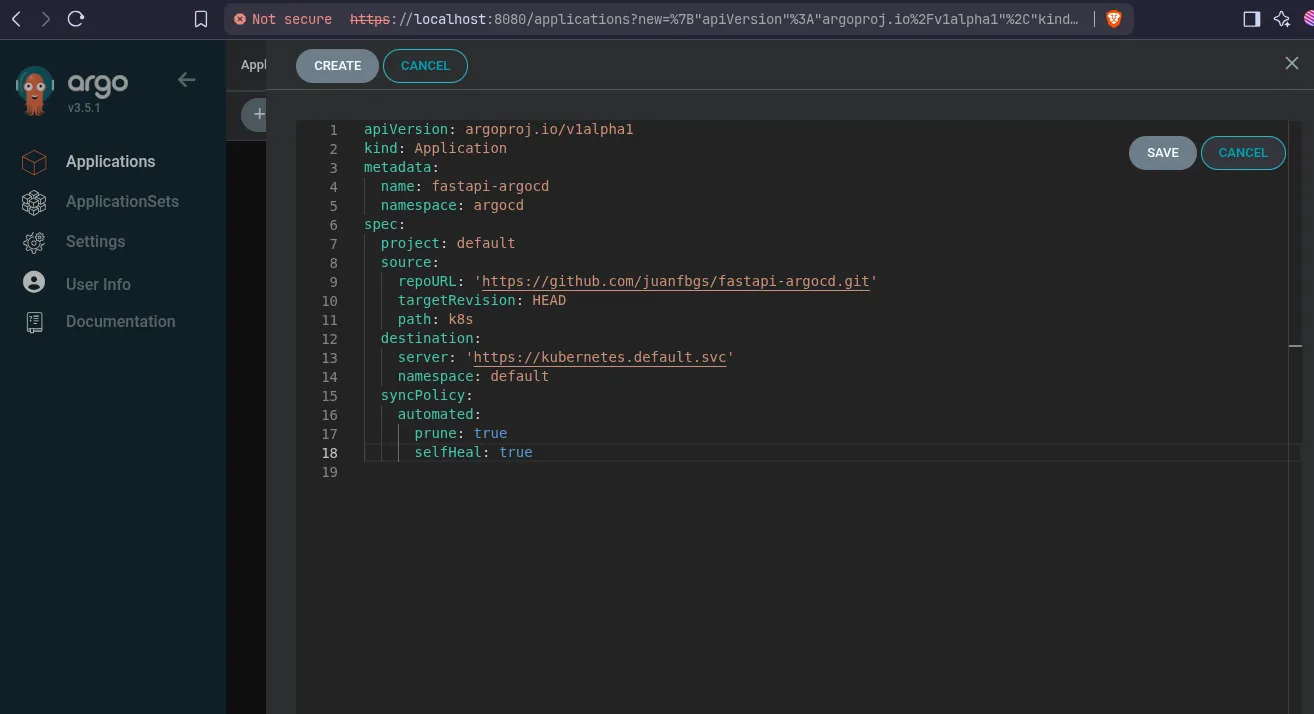Open ApplicationSets in the sidebar

pyautogui.click(x=122, y=202)
